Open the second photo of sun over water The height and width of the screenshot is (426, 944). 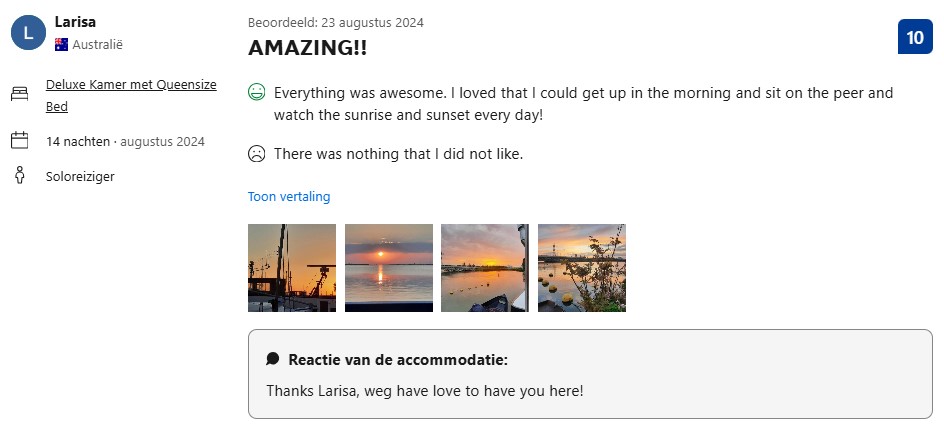[x=389, y=268]
